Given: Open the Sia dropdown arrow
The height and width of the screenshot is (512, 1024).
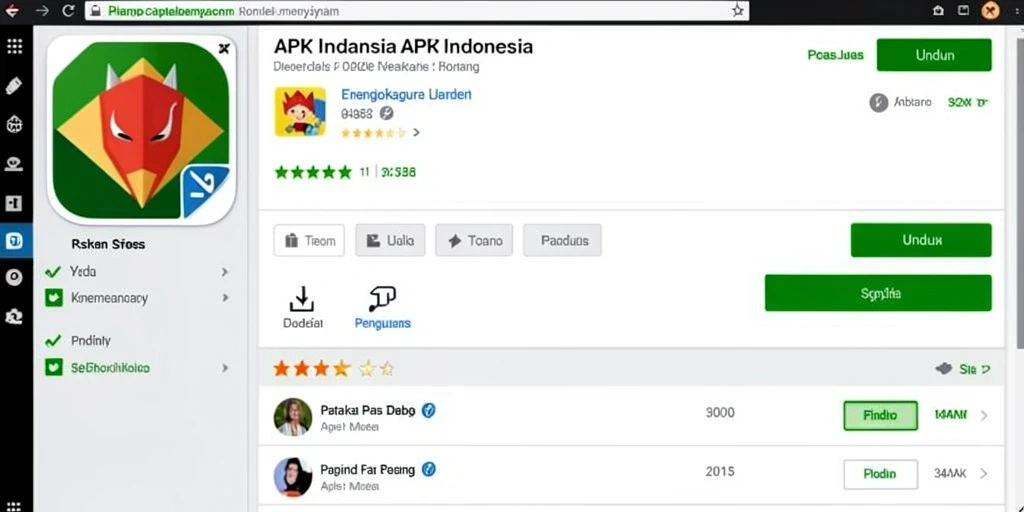Looking at the screenshot, I should 986,370.
